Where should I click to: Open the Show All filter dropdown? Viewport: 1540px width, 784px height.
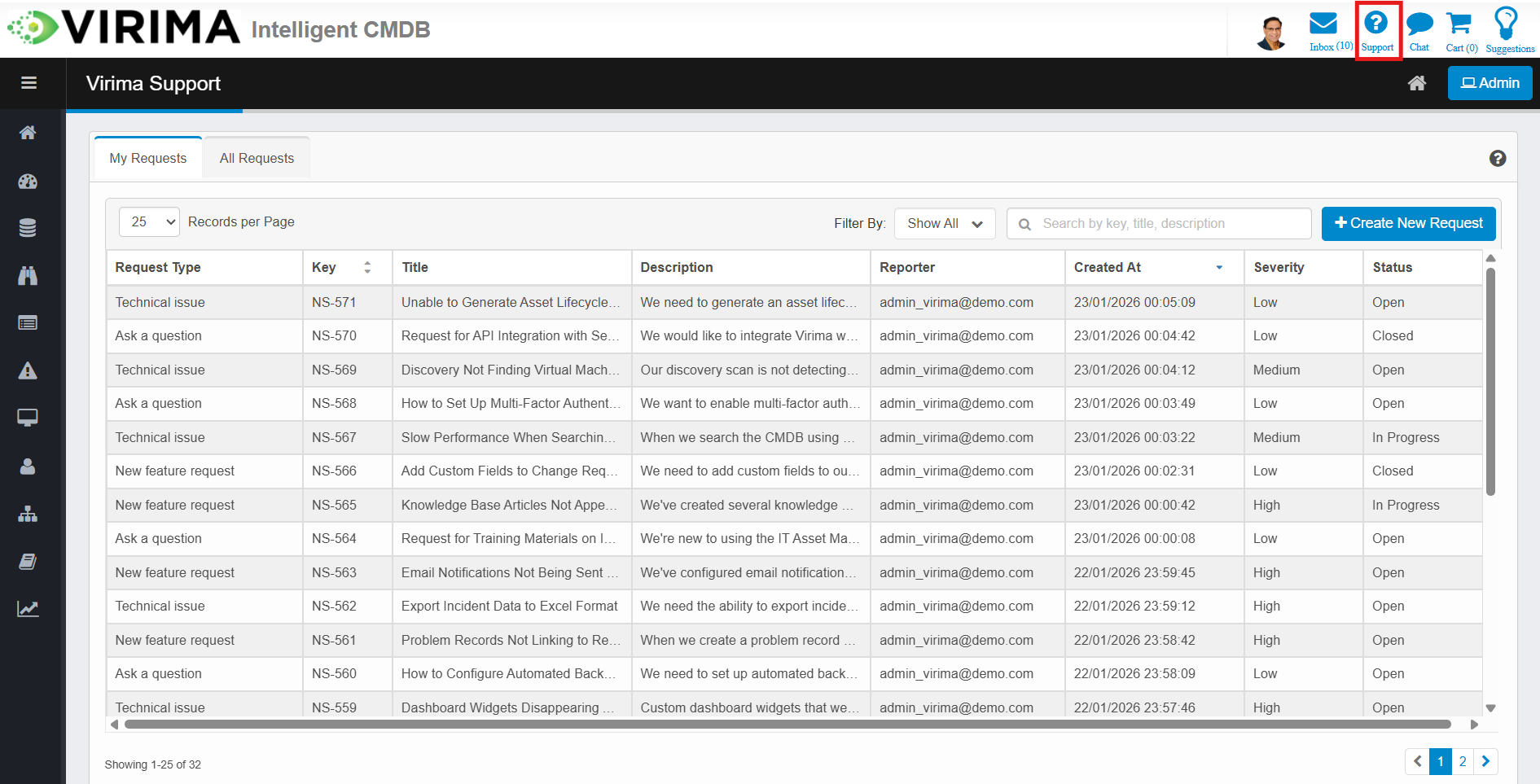pos(945,224)
